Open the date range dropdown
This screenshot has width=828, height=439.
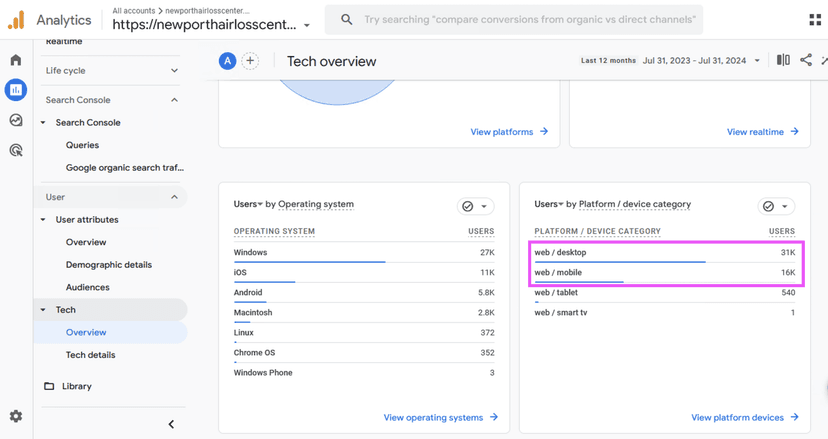coord(701,61)
